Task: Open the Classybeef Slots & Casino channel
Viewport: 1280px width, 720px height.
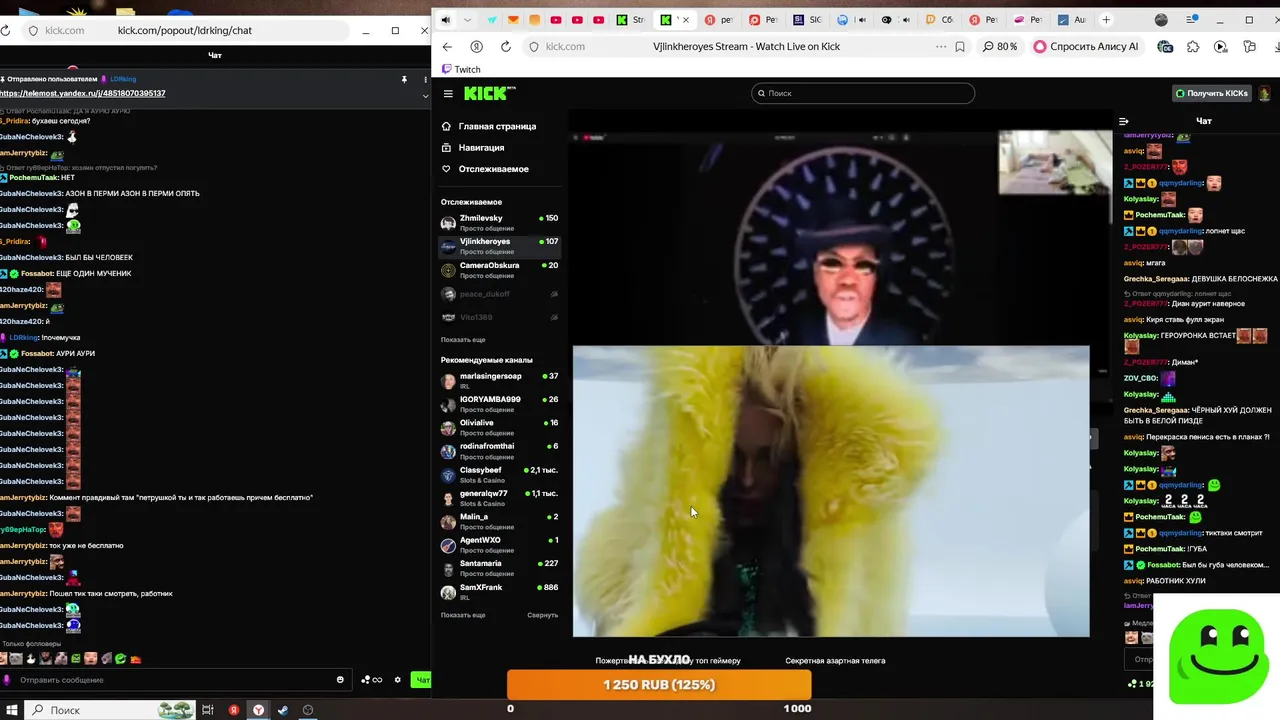Action: [x=500, y=475]
